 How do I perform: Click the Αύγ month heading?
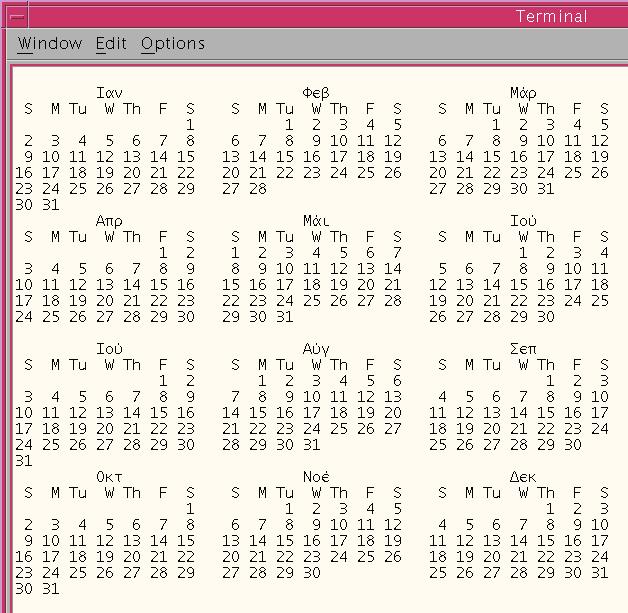316,349
